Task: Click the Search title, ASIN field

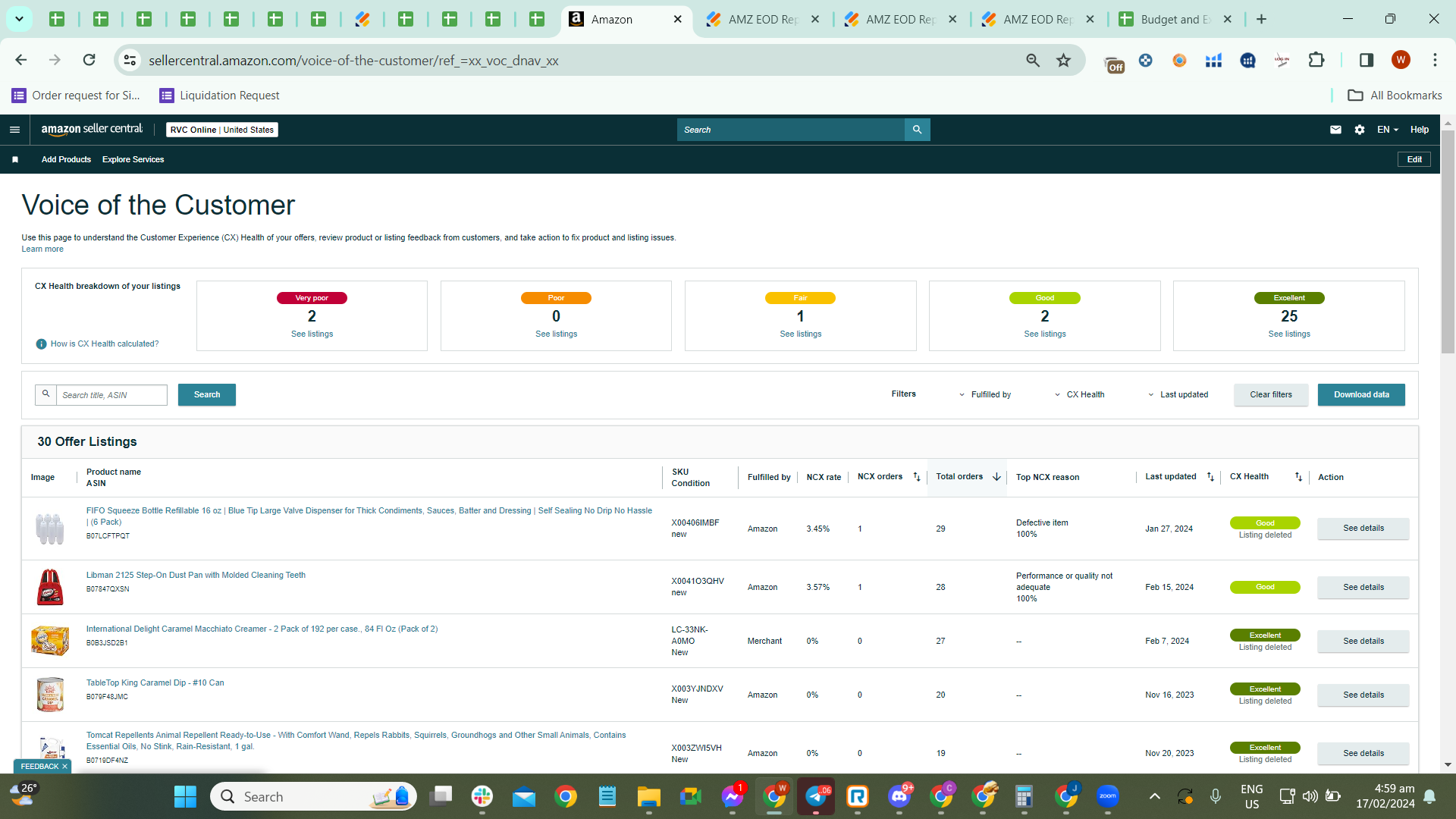Action: click(x=111, y=395)
